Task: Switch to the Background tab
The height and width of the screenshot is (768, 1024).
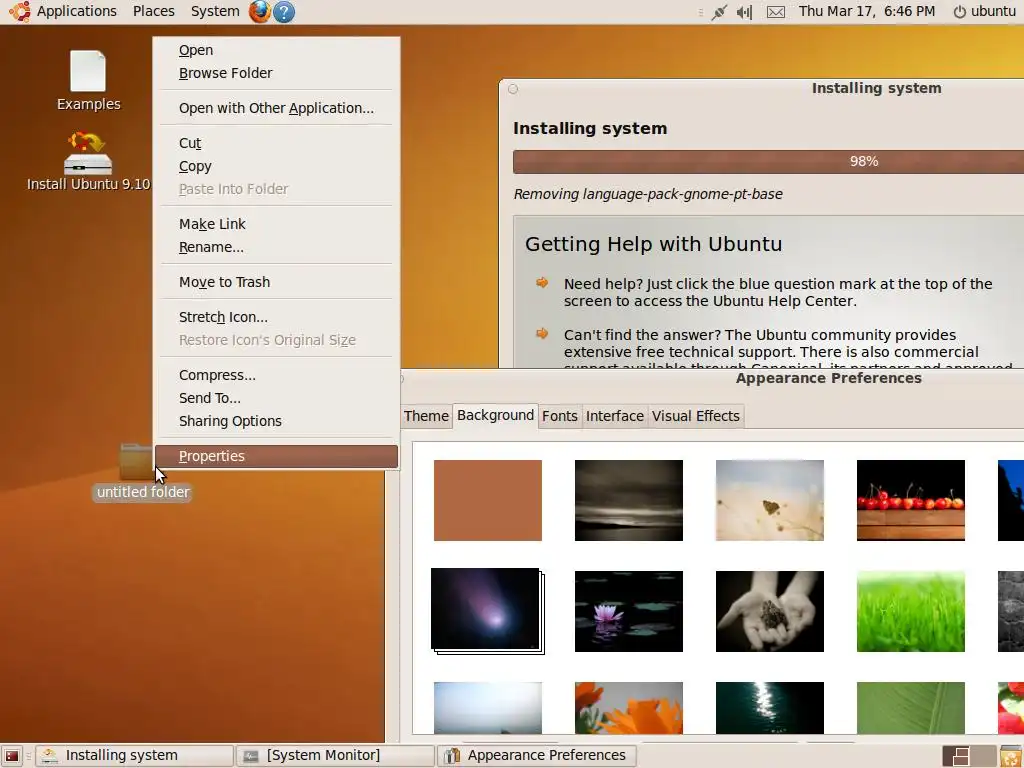Action: click(x=495, y=415)
